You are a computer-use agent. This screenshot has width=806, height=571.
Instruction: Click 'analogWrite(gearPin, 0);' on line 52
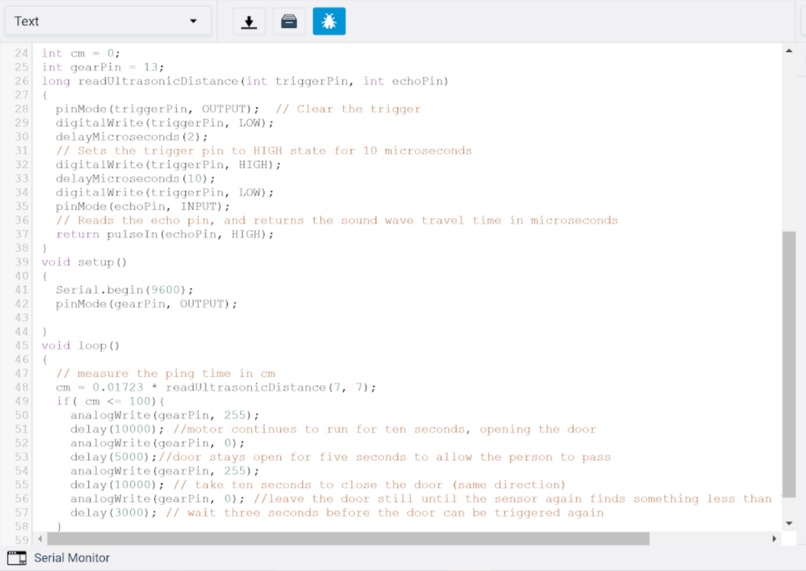point(157,443)
